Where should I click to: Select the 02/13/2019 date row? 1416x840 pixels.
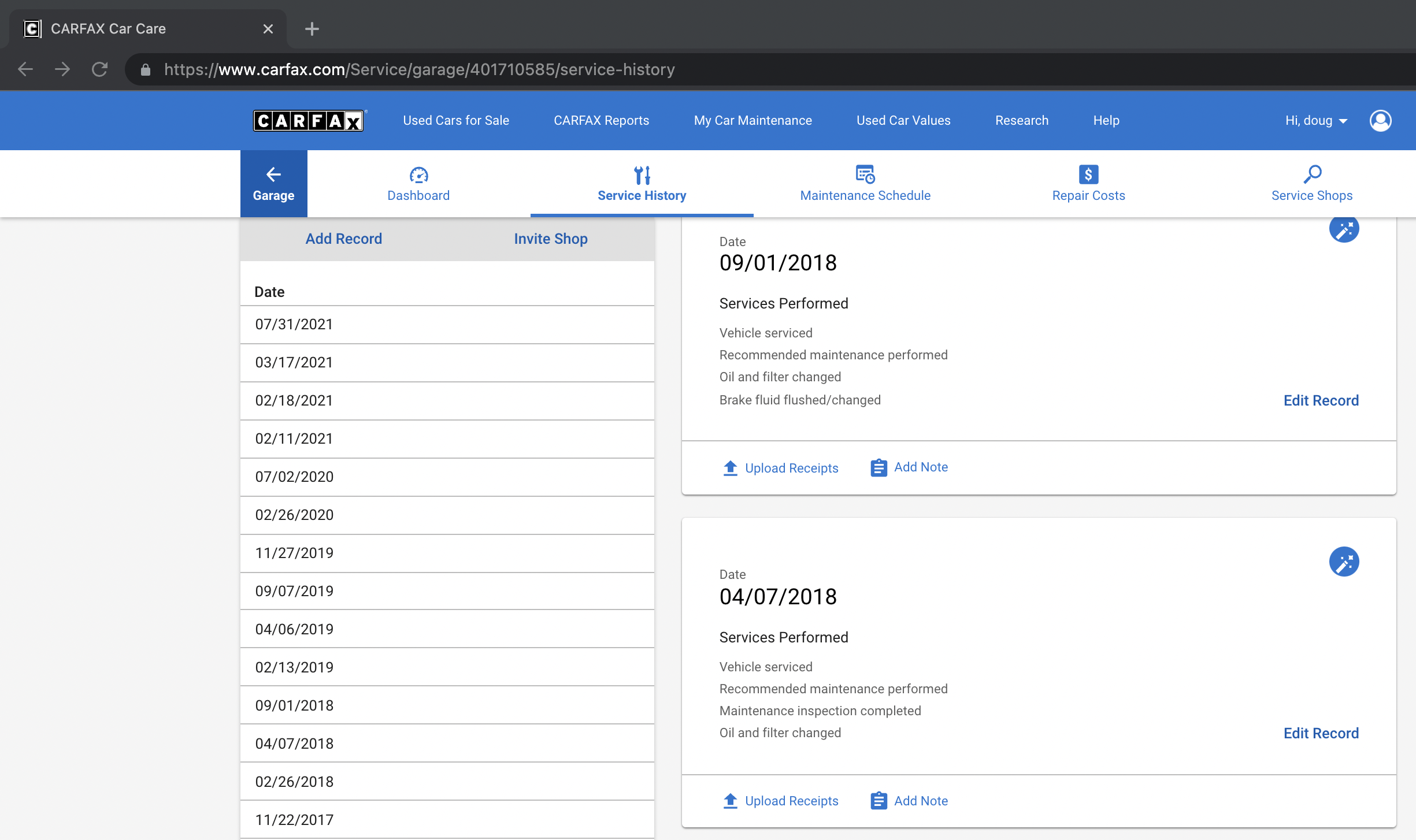tap(447, 667)
